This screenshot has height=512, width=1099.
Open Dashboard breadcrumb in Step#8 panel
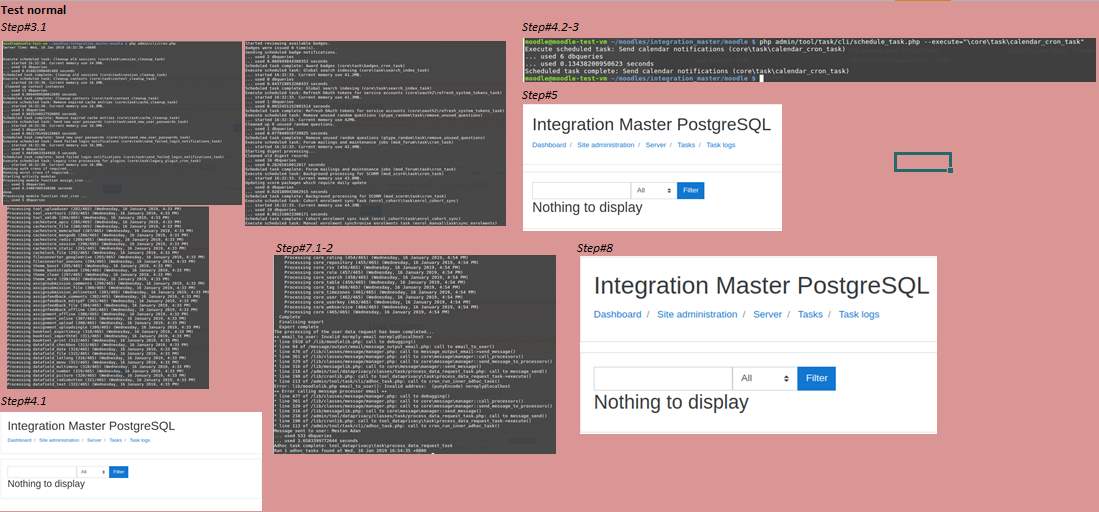click(617, 314)
